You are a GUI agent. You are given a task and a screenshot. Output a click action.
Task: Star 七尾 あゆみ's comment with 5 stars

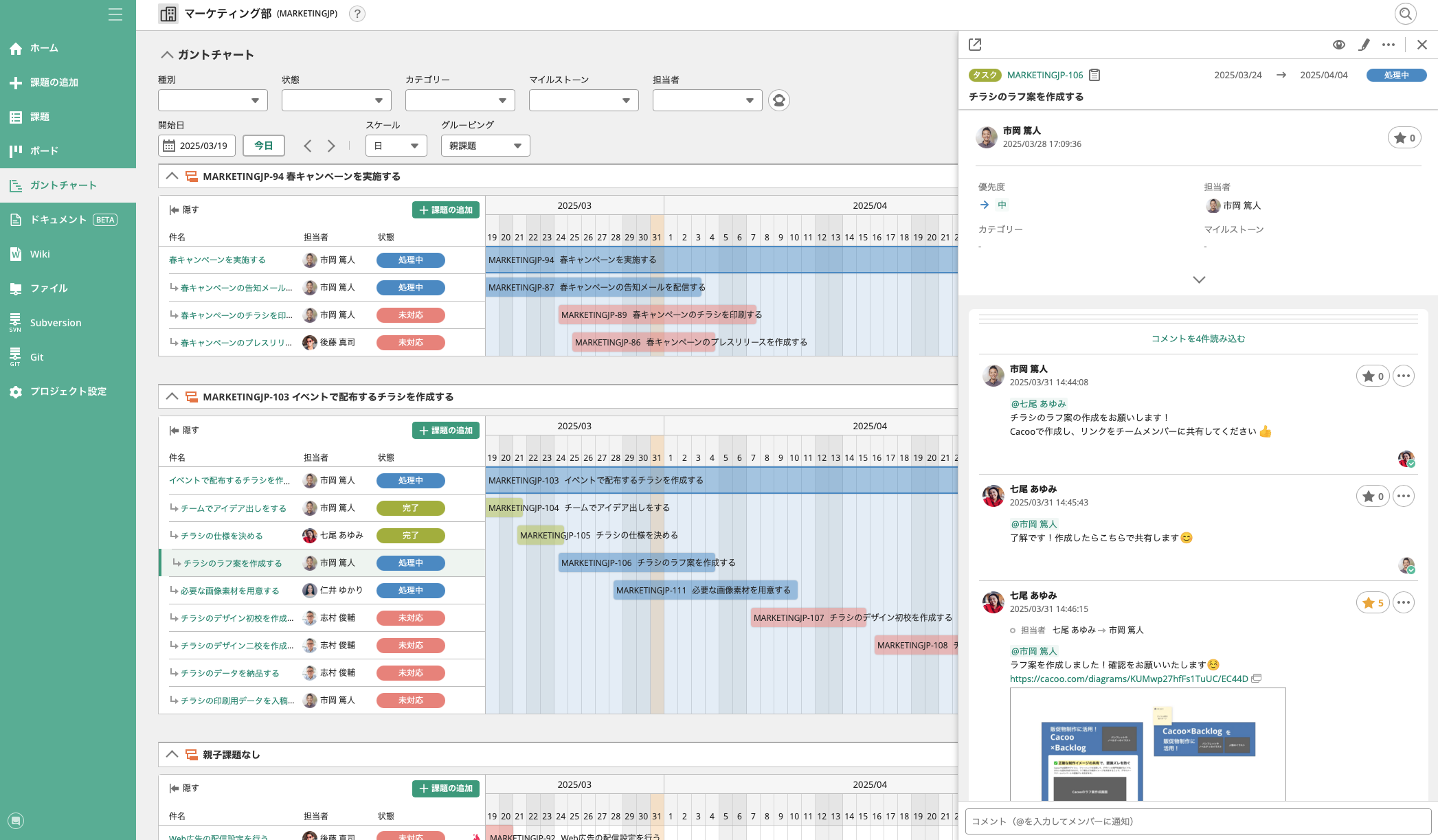coord(1372,603)
